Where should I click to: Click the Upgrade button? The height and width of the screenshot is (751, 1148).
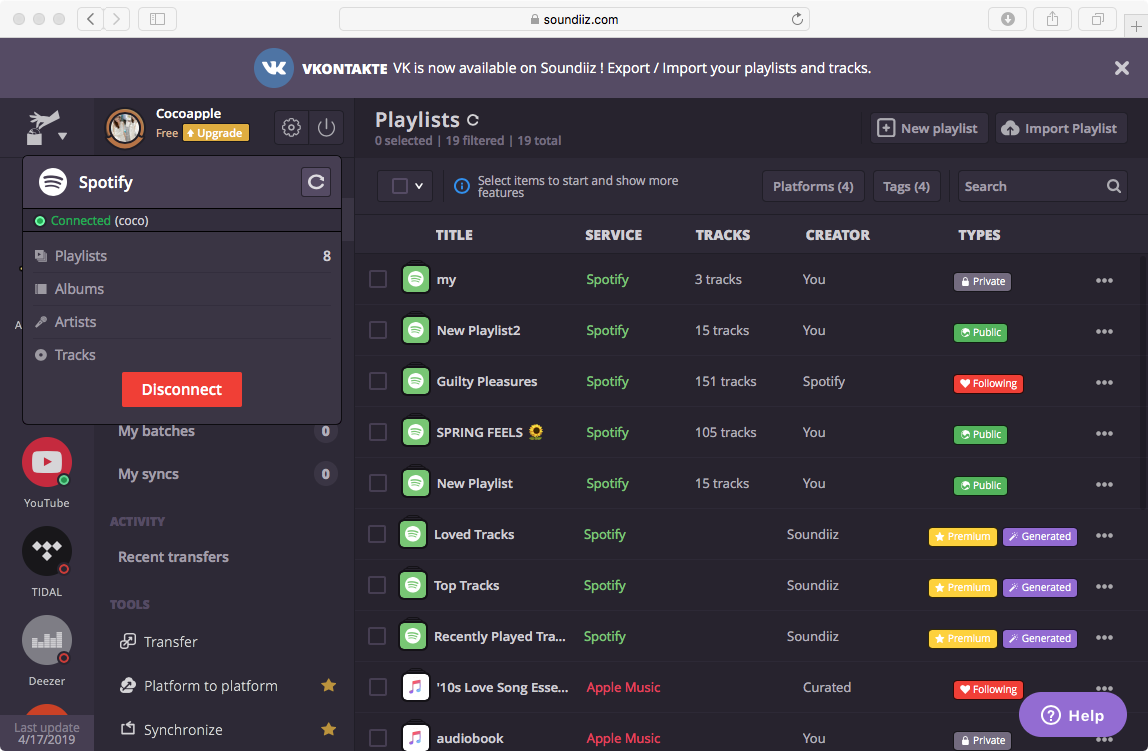(x=215, y=132)
